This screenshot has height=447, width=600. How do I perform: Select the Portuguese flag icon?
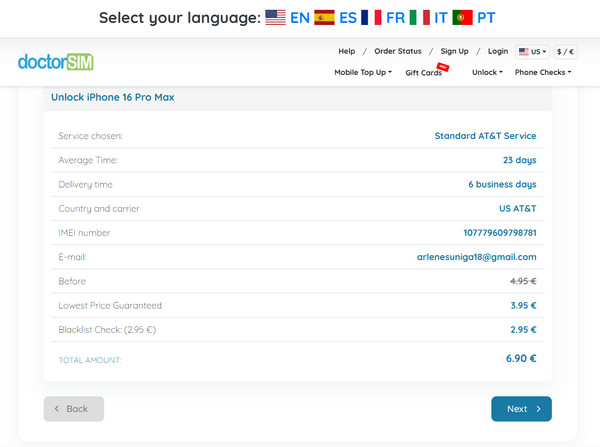[462, 18]
